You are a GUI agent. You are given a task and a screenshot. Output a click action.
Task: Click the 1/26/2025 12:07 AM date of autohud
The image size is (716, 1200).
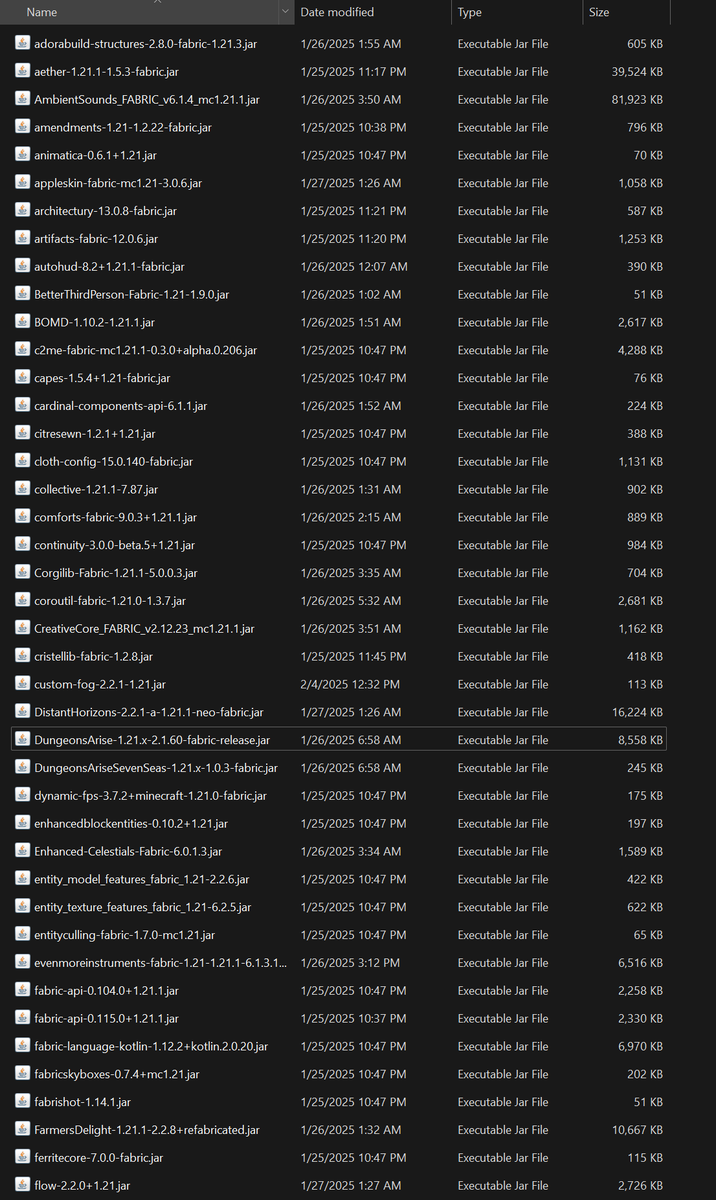point(354,267)
